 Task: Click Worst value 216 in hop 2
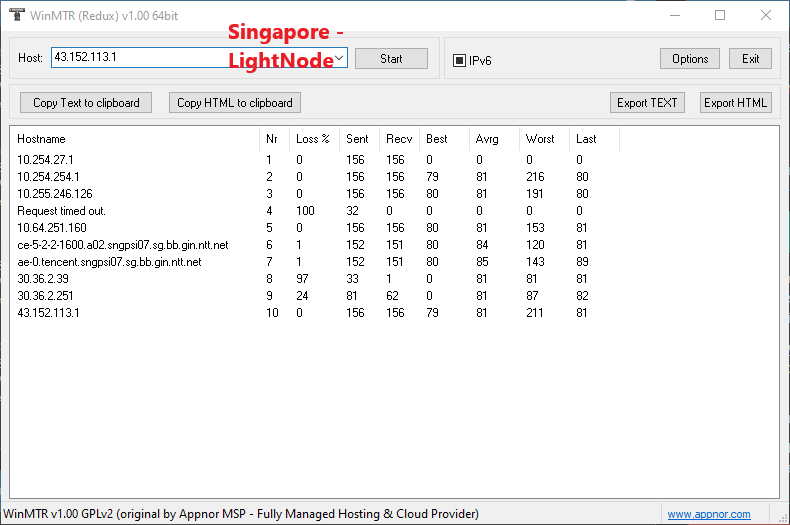tap(535, 177)
